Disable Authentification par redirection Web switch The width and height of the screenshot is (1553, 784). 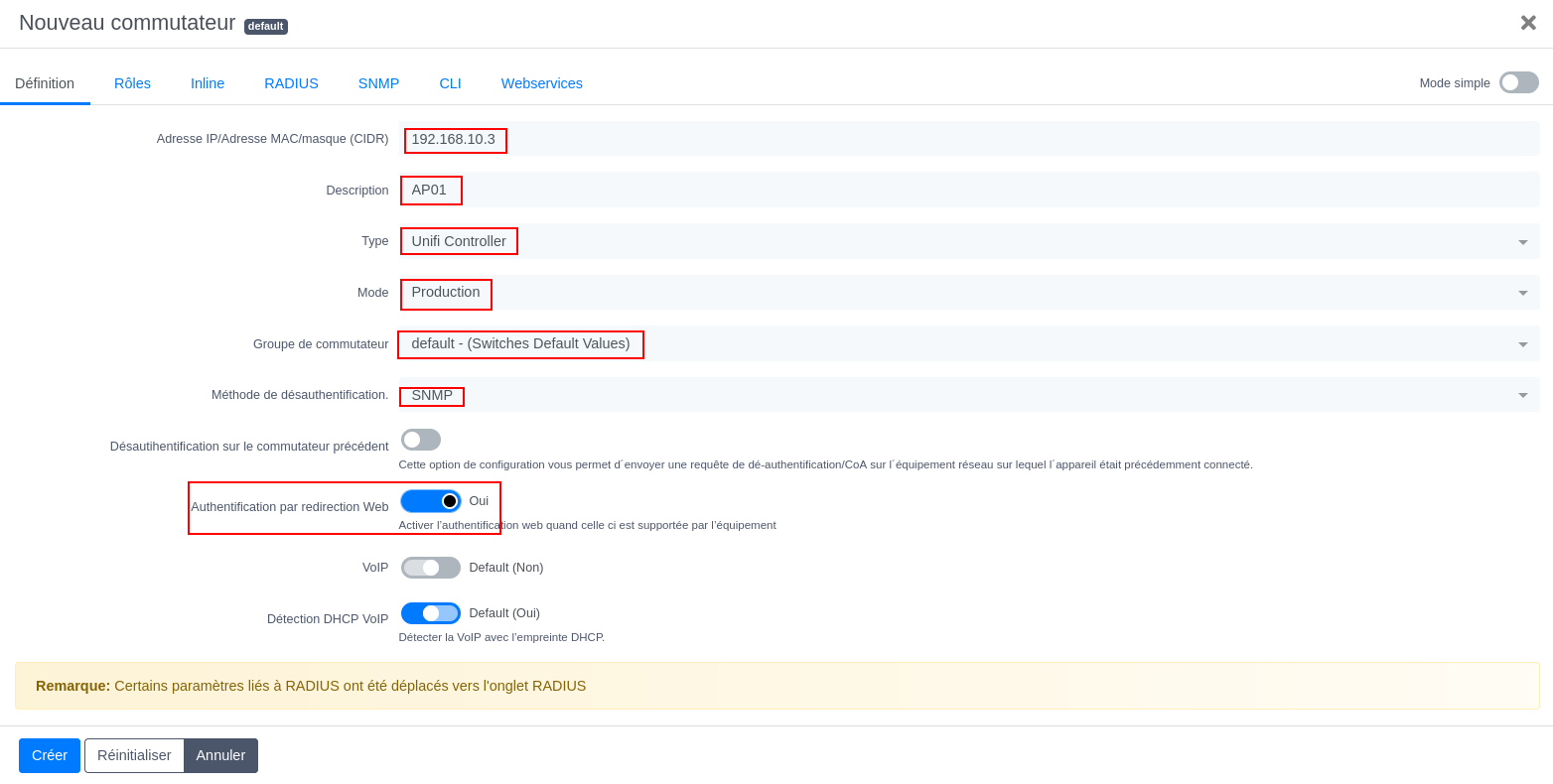pyautogui.click(x=431, y=501)
